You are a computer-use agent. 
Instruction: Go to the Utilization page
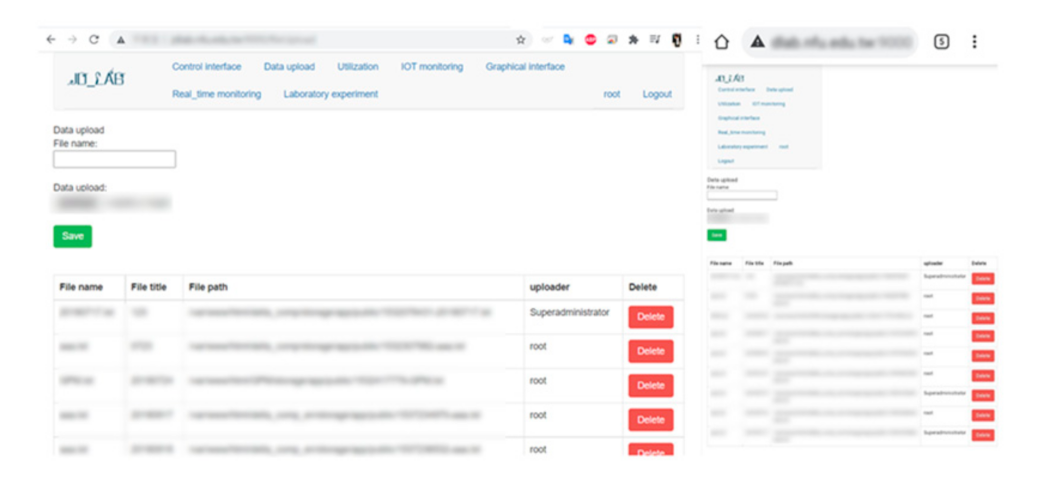point(357,67)
